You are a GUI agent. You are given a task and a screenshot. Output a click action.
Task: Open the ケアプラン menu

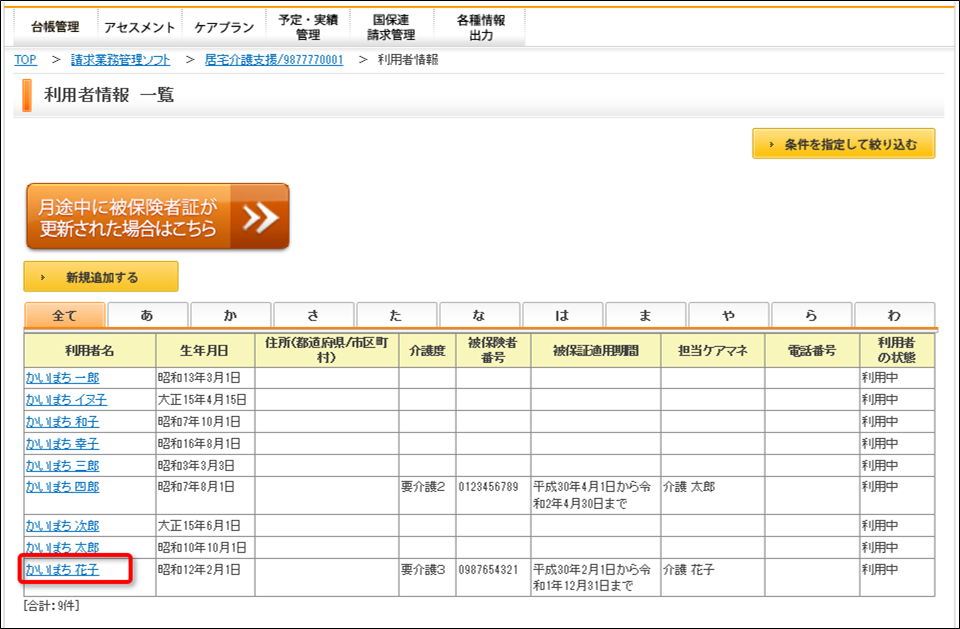[x=224, y=28]
